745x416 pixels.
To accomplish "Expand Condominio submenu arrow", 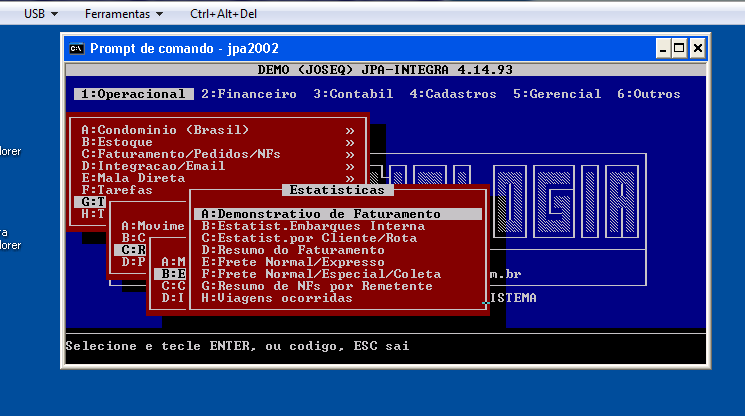I will point(350,131).
